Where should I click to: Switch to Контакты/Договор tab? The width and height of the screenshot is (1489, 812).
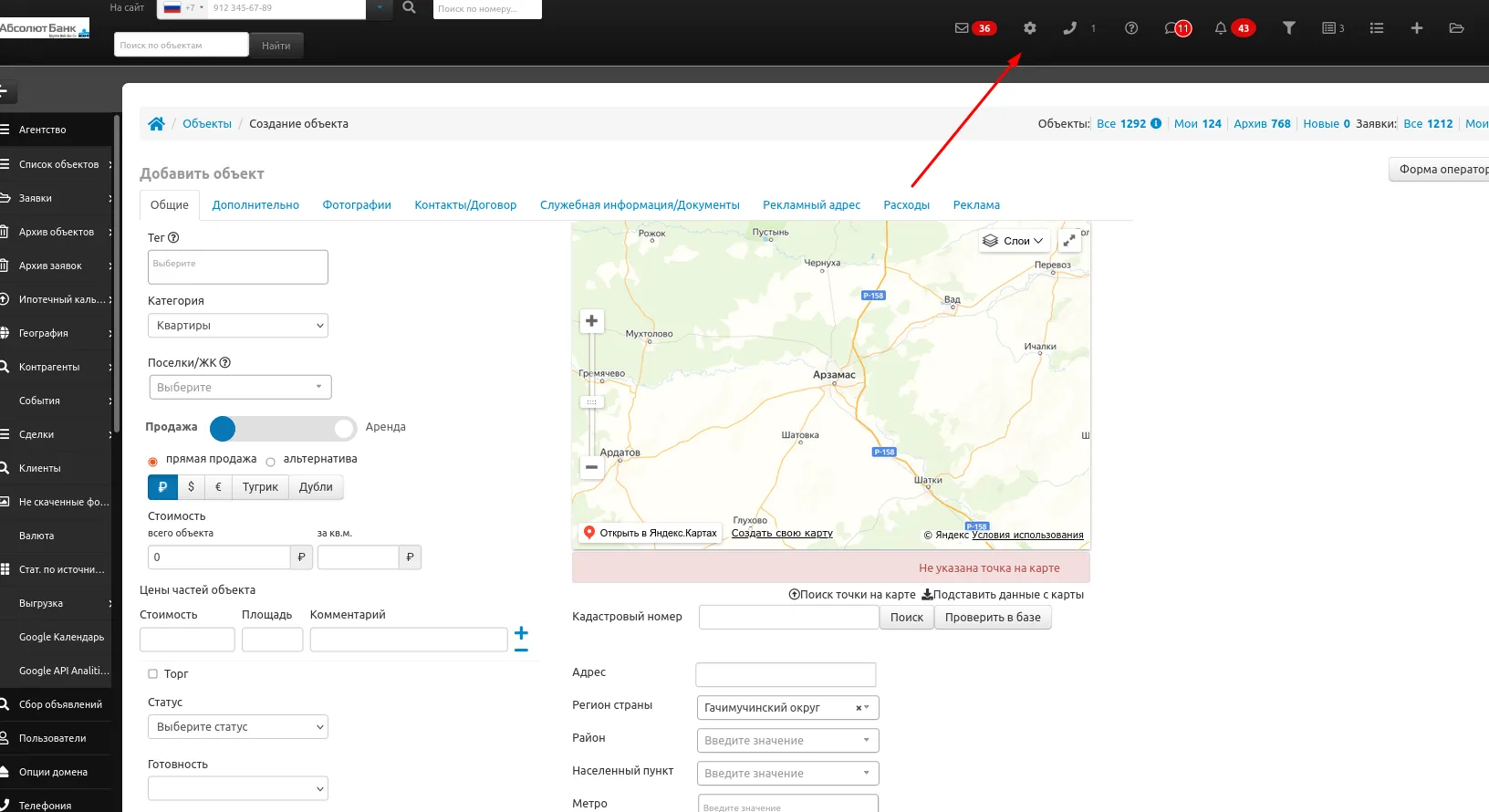(465, 205)
